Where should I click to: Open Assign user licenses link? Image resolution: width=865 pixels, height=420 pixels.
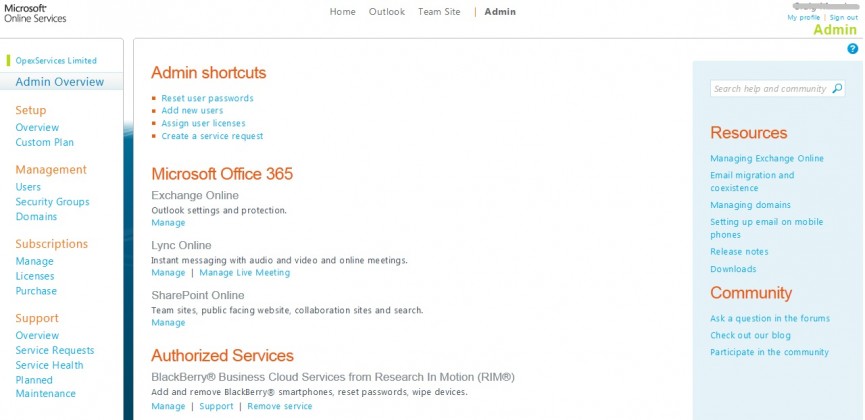click(203, 123)
